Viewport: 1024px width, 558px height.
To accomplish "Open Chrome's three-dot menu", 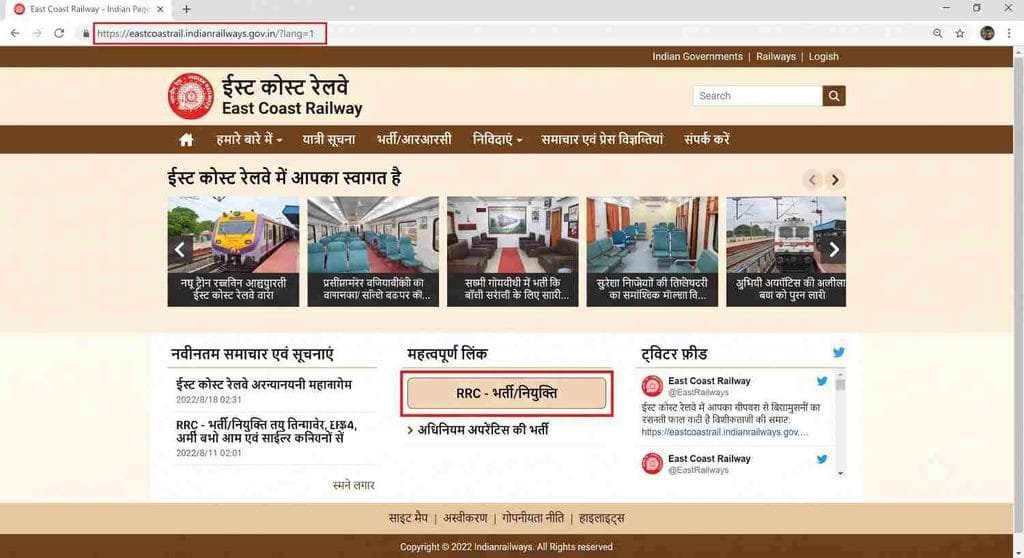I will click(x=1009, y=33).
